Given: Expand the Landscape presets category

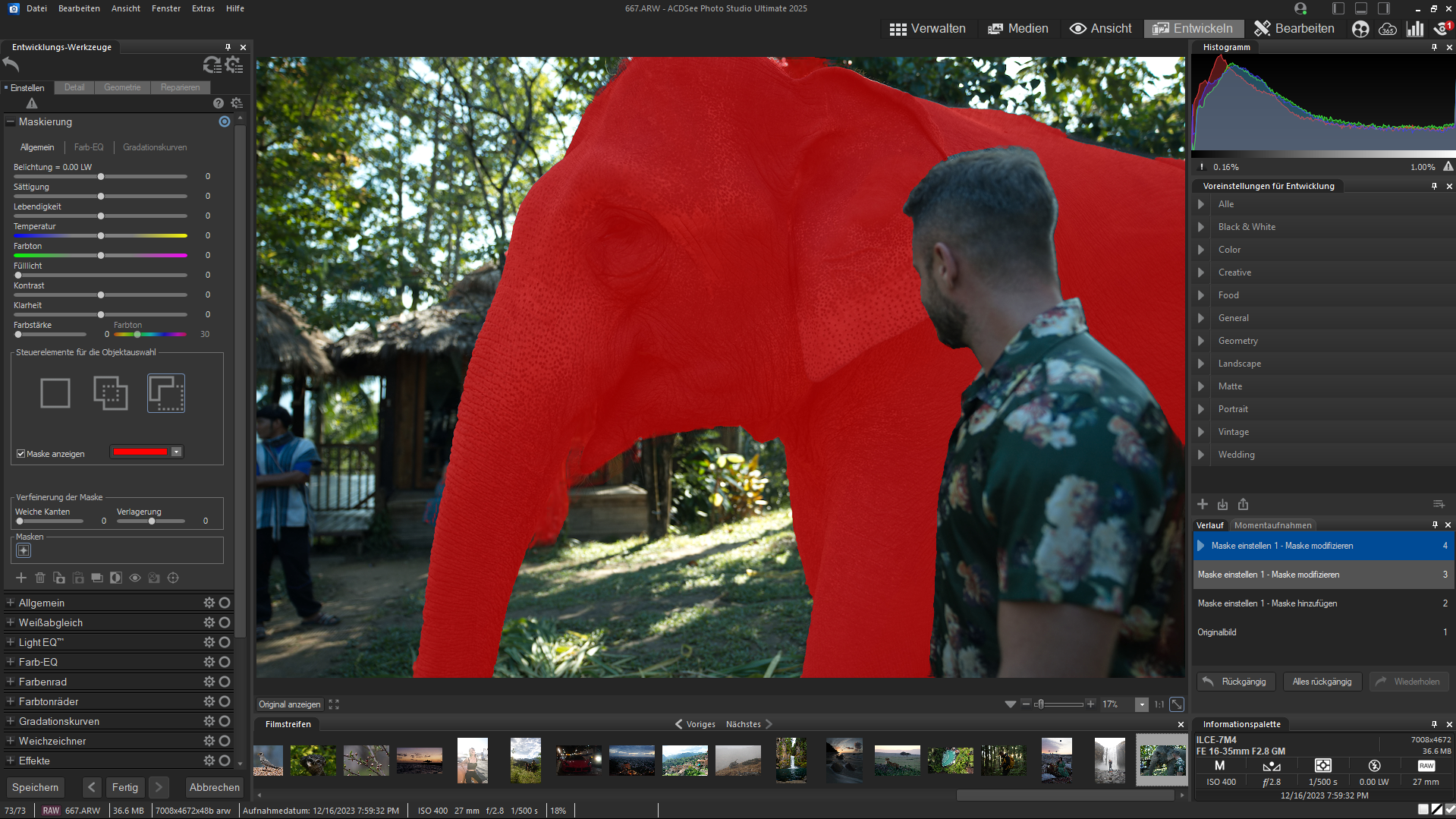Looking at the screenshot, I should point(1201,364).
